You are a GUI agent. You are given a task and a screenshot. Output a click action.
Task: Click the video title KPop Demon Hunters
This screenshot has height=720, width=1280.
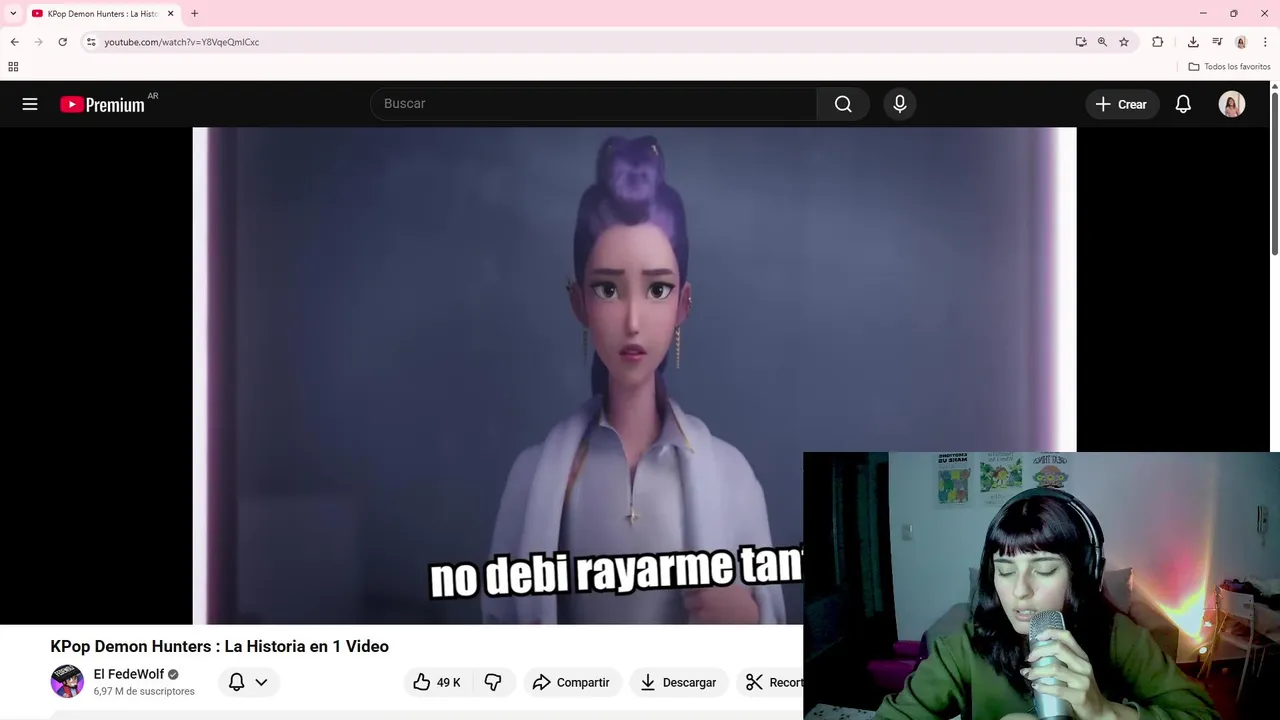(220, 646)
